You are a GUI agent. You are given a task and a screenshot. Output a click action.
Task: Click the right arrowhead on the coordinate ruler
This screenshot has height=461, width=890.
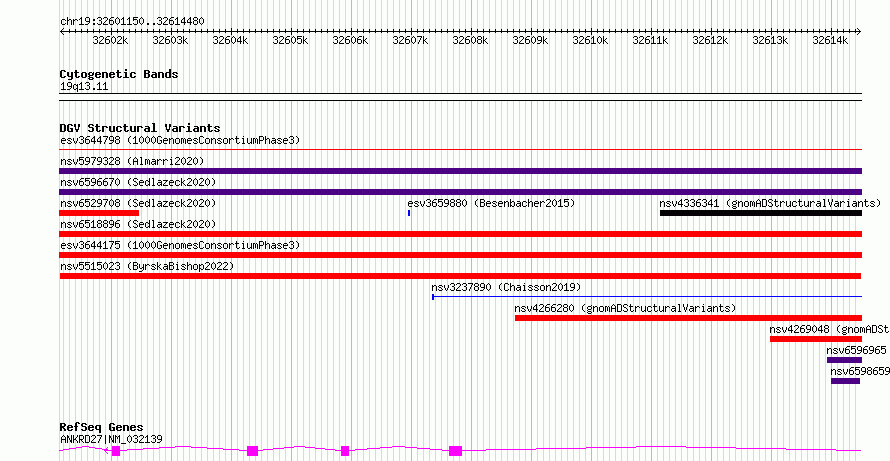(x=859, y=31)
